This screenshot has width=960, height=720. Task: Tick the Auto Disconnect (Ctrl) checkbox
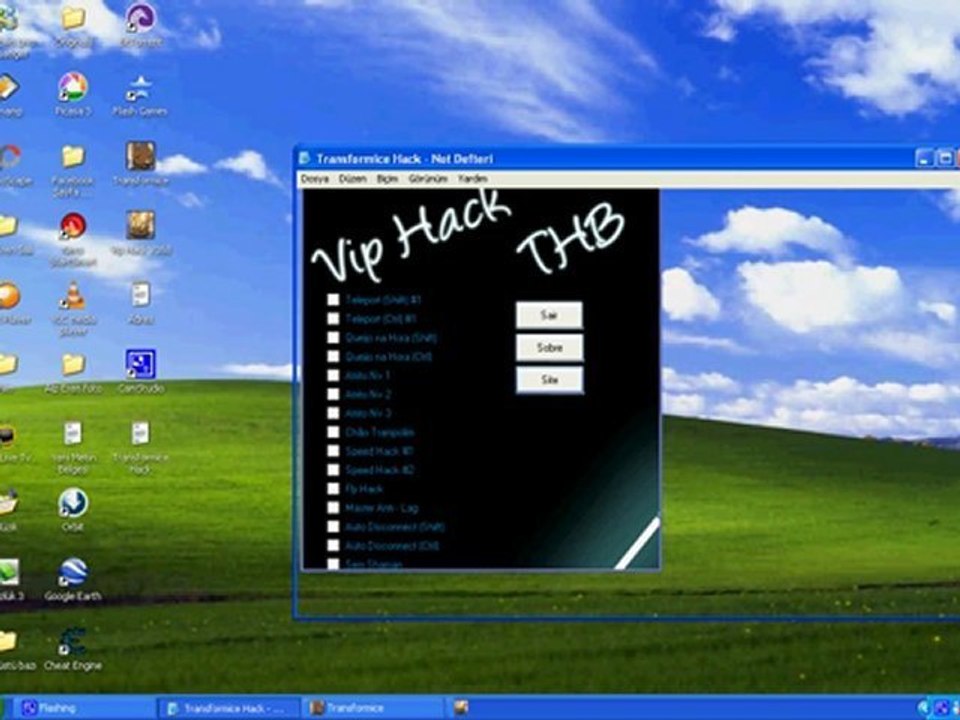coord(333,545)
